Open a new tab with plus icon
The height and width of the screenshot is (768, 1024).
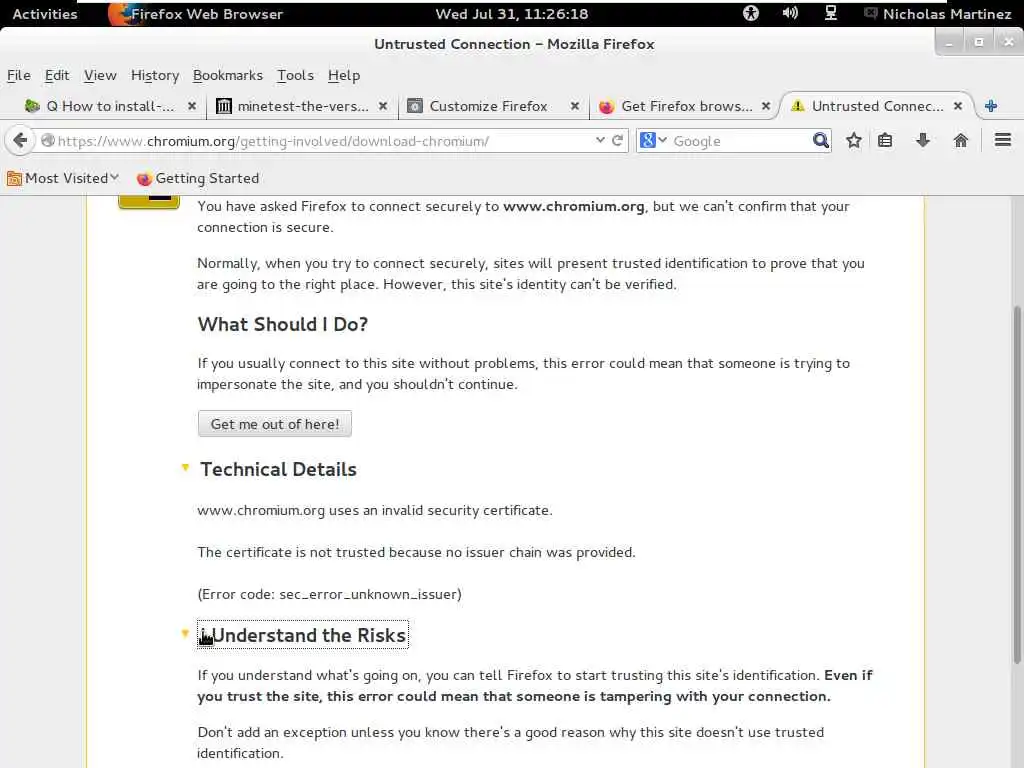tap(991, 106)
